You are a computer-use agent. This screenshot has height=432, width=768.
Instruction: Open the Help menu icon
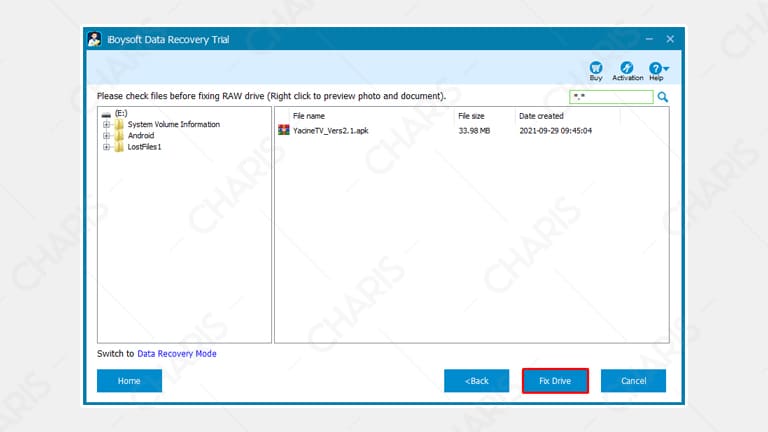coord(656,68)
